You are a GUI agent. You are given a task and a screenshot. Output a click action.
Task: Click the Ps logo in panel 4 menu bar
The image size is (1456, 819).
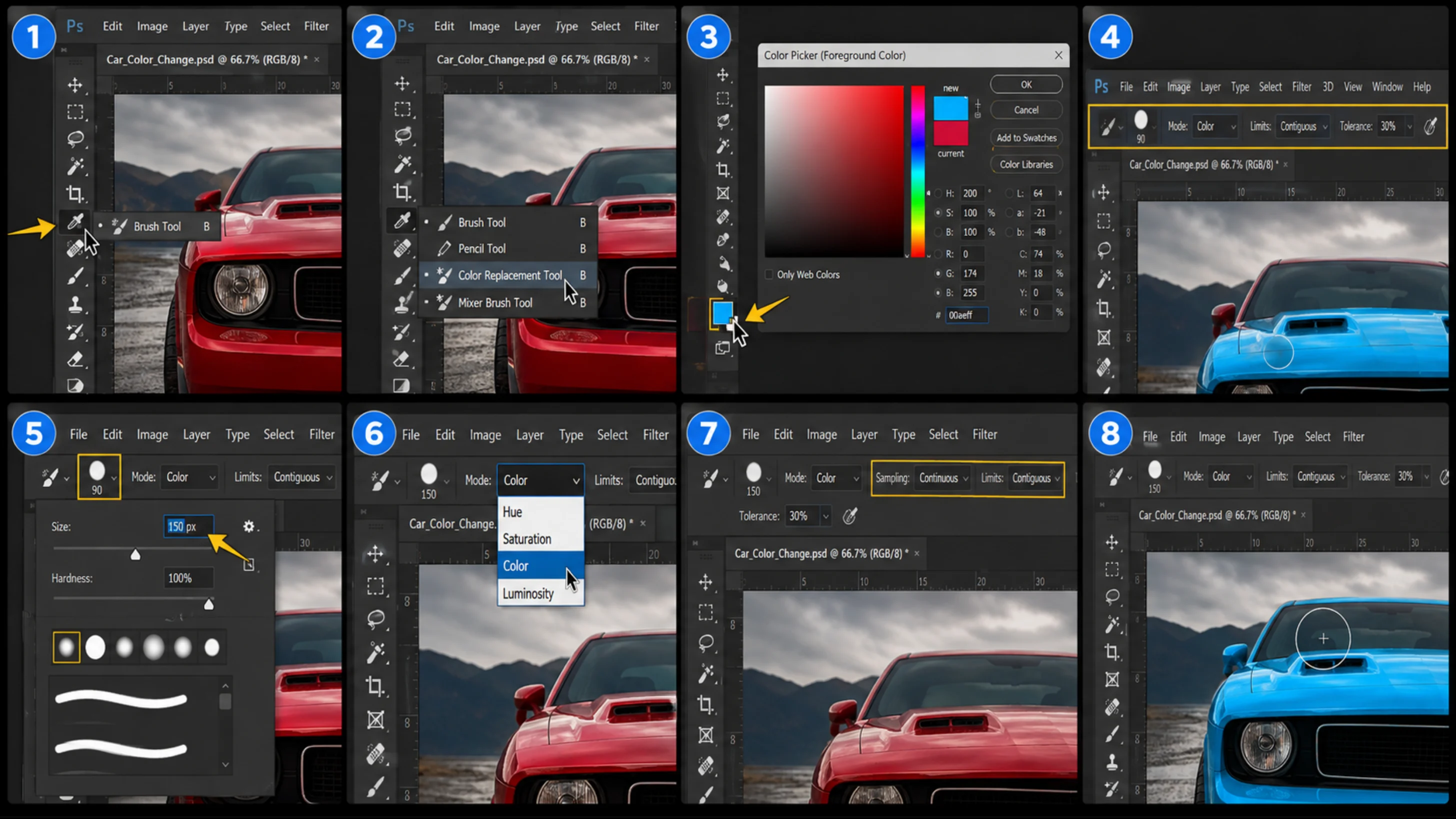pos(1101,87)
